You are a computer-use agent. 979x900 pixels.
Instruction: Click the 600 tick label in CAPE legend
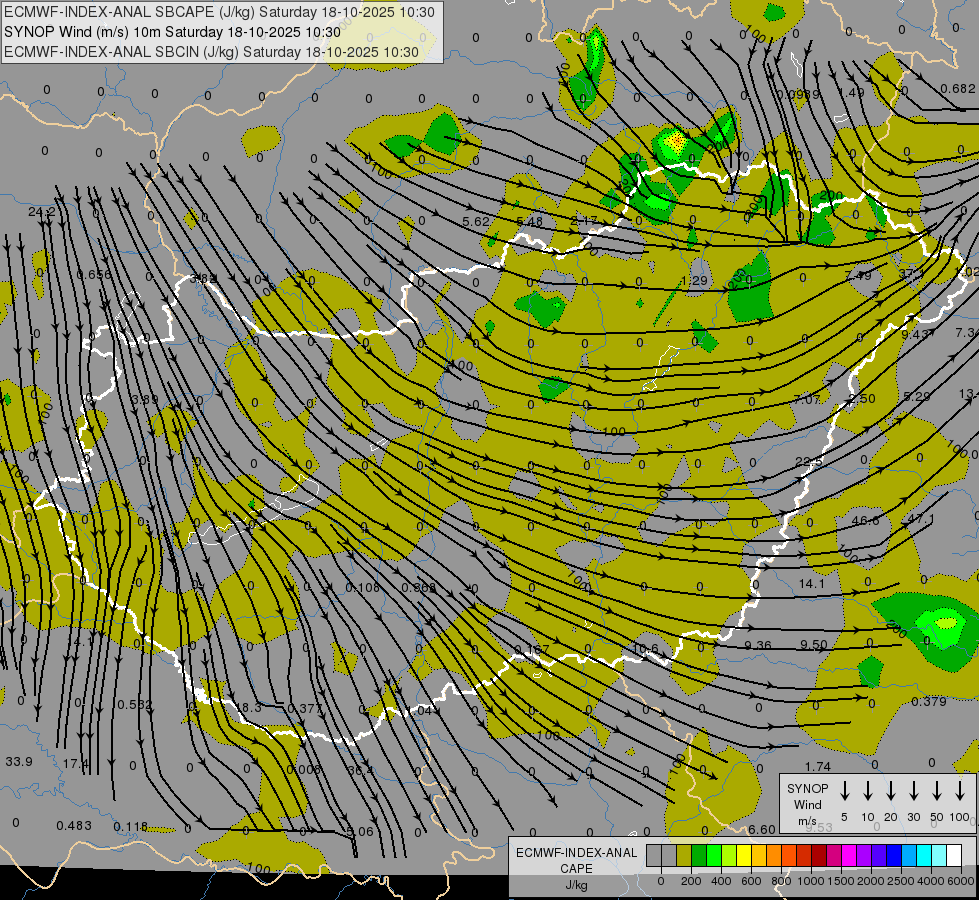(751, 881)
